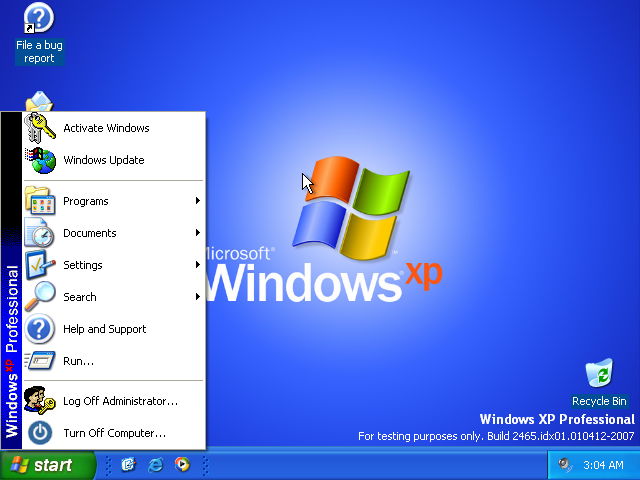Click the Activate Windows keys icon

tap(40, 128)
